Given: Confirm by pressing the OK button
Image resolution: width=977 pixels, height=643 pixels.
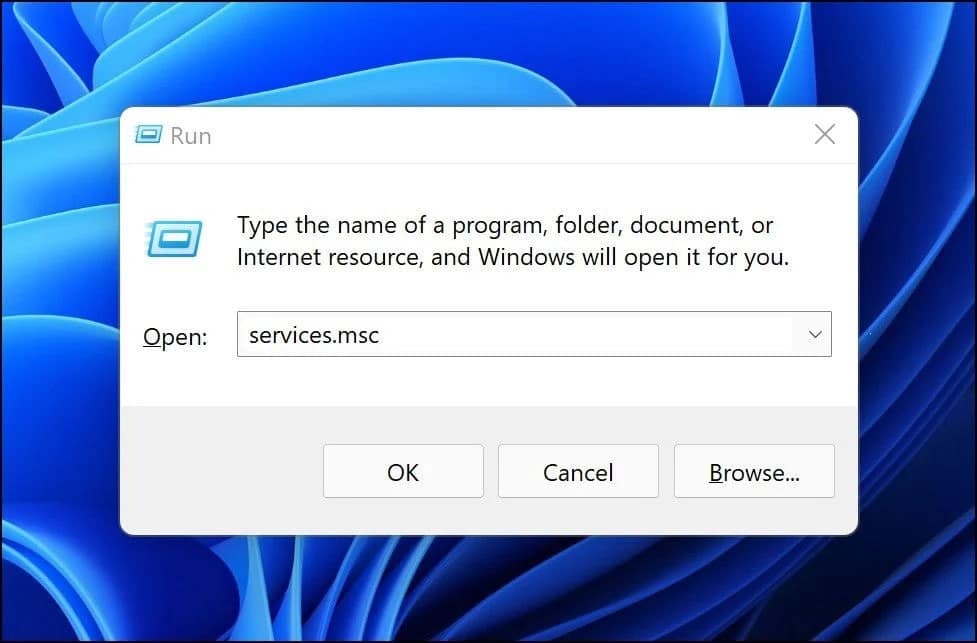Looking at the screenshot, I should coord(402,471).
